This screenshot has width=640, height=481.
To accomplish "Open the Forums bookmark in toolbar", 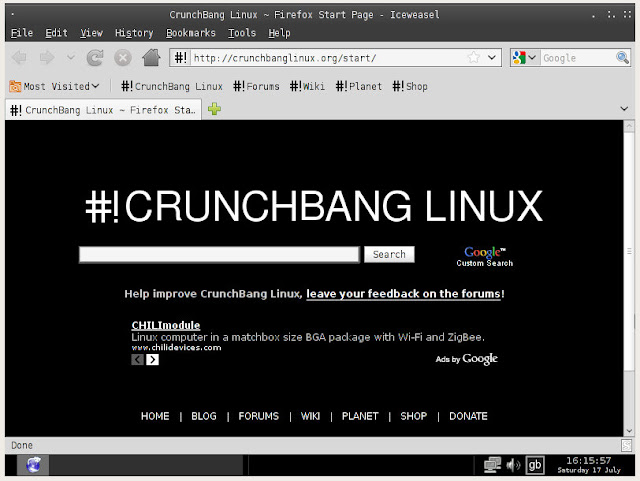I will (x=256, y=87).
